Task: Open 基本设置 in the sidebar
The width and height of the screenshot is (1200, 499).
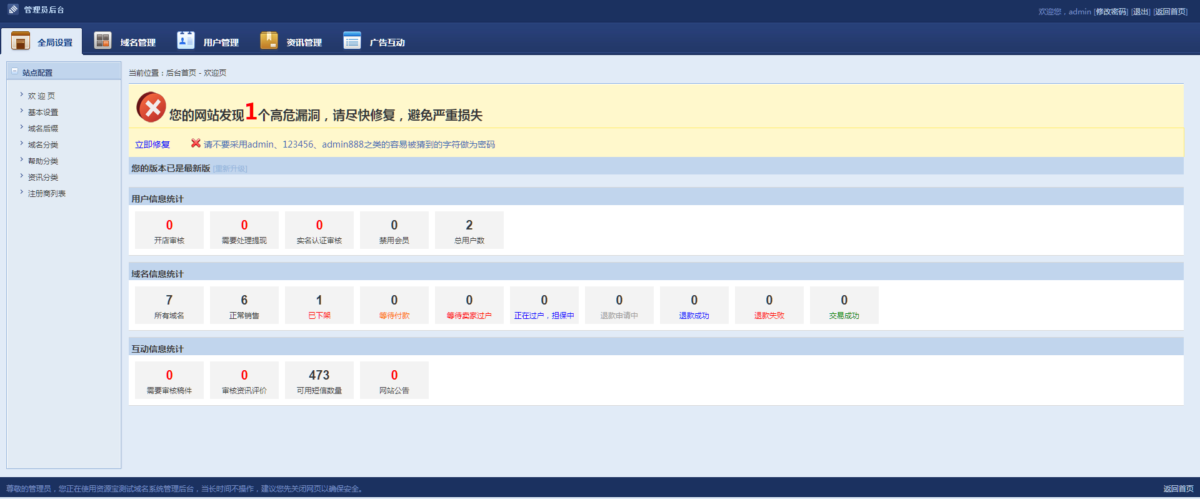Action: 43,112
